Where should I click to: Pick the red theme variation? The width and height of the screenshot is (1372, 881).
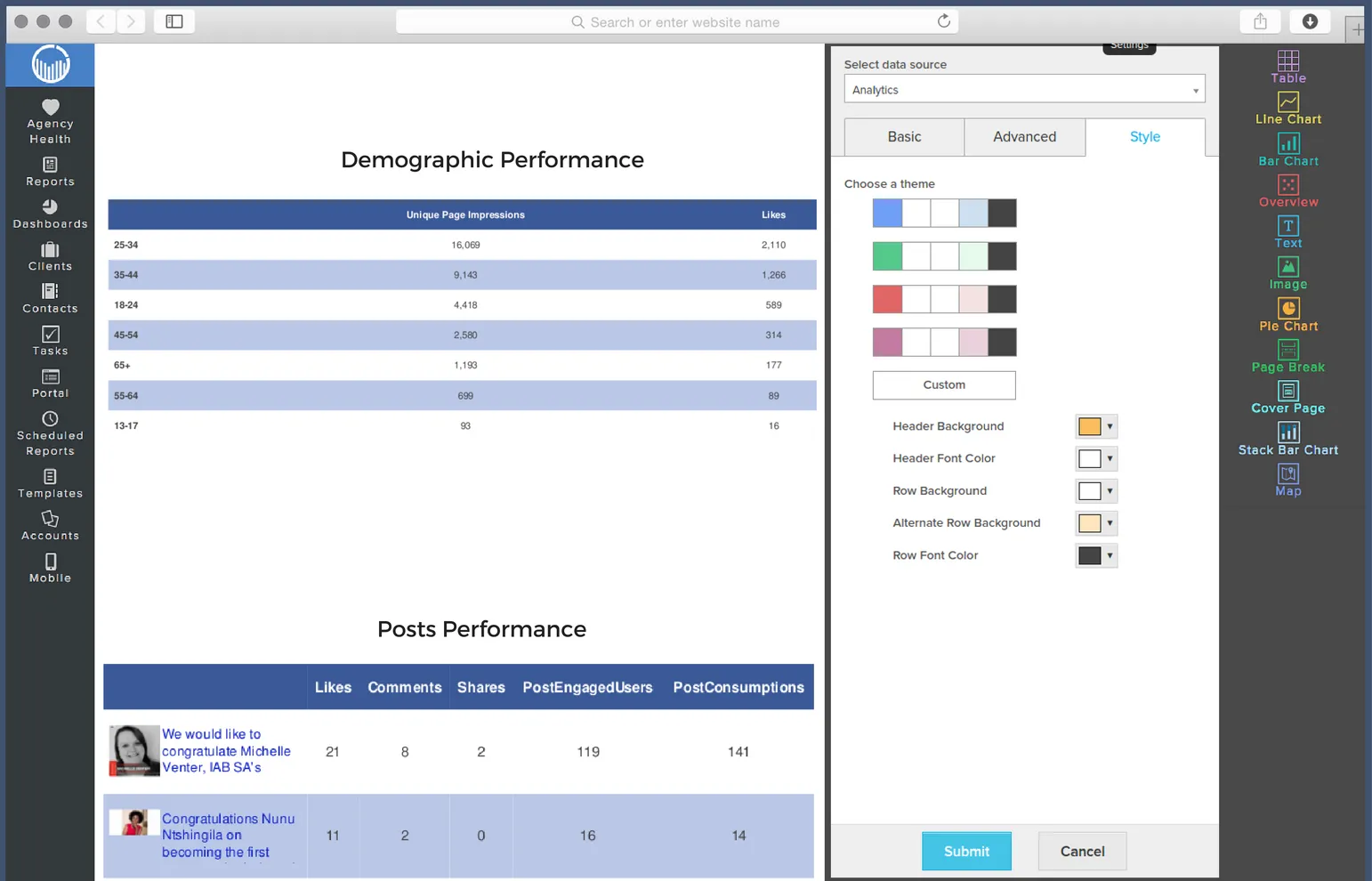click(x=944, y=299)
